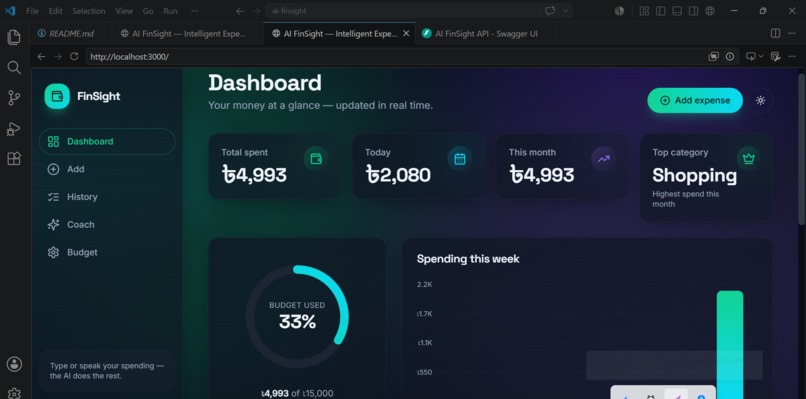Viewport: 806px width, 399px height.
Task: Open the File menu
Action: pyautogui.click(x=32, y=11)
